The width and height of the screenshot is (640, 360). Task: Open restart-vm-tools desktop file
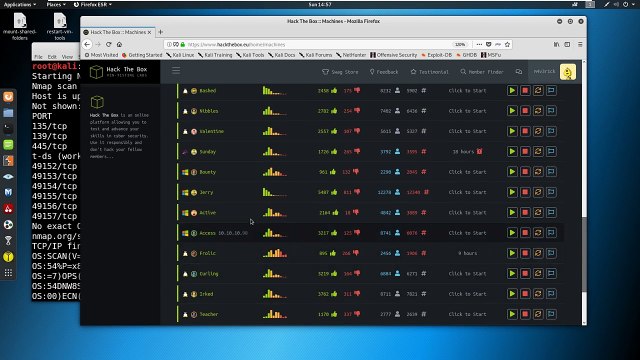point(60,27)
